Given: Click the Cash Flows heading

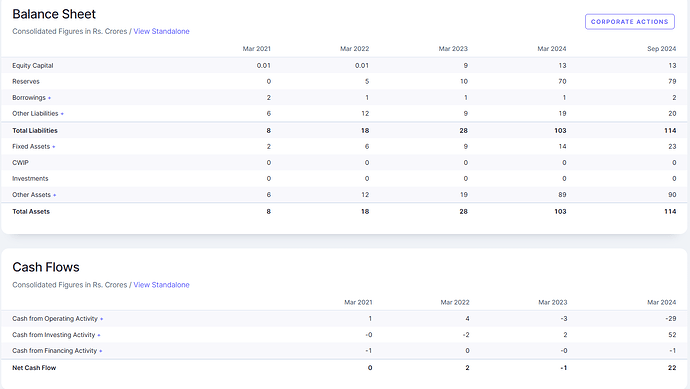Looking at the screenshot, I should click(46, 267).
